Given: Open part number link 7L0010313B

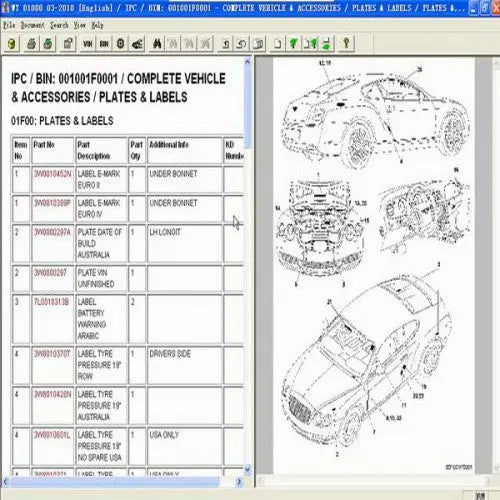Looking at the screenshot, I should [x=51, y=302].
